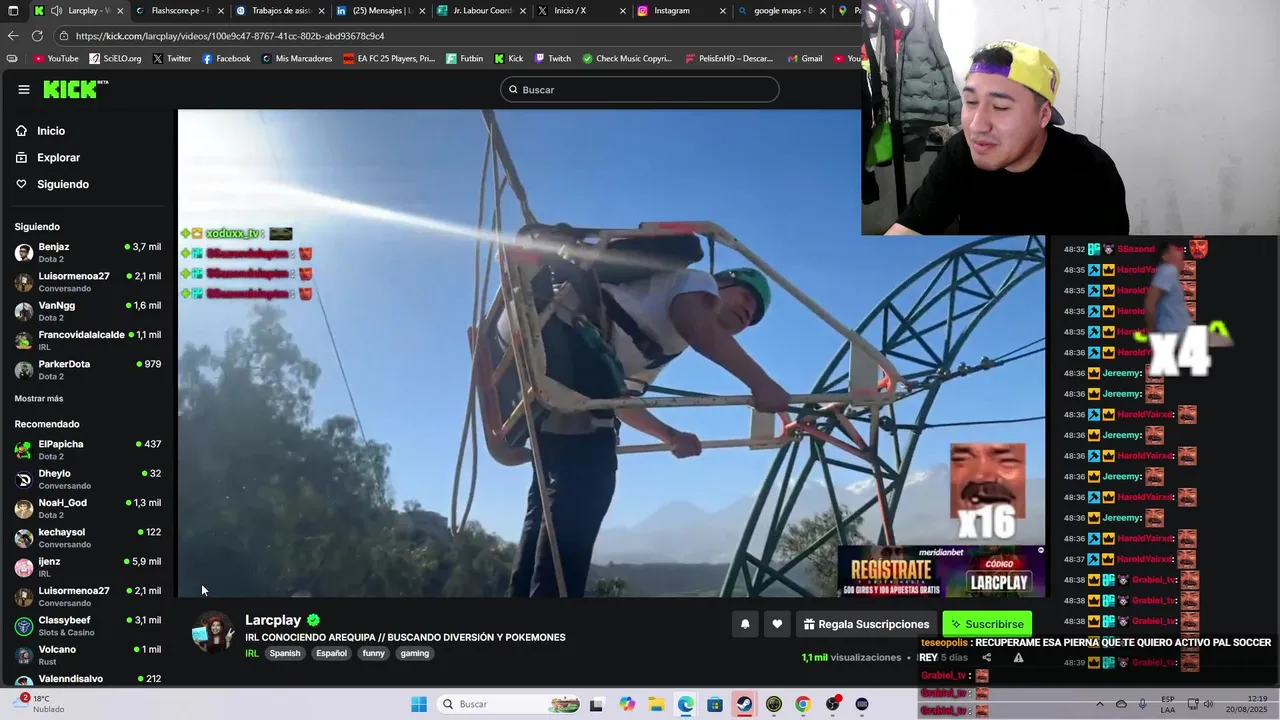
Task: Switch to Trabajos de asistente tab
Action: [x=279, y=11]
